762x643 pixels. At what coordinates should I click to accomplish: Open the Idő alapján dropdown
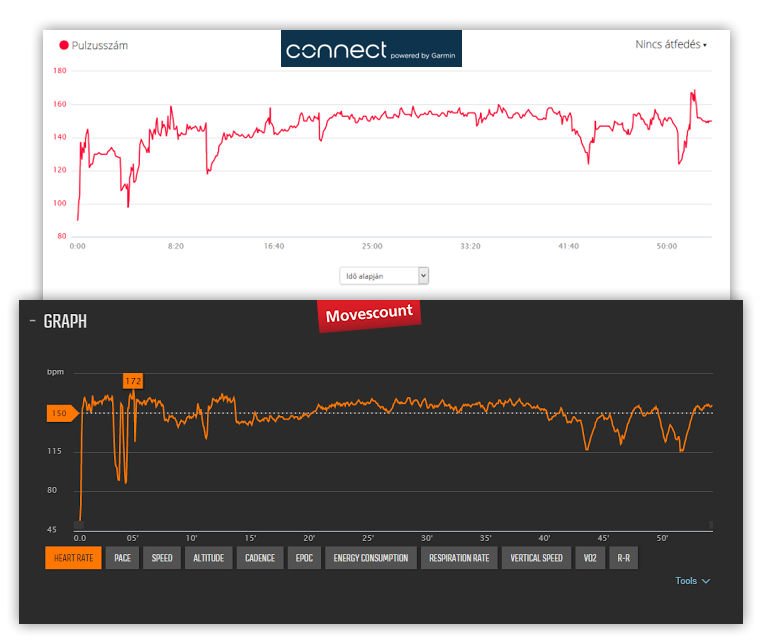pyautogui.click(x=384, y=276)
